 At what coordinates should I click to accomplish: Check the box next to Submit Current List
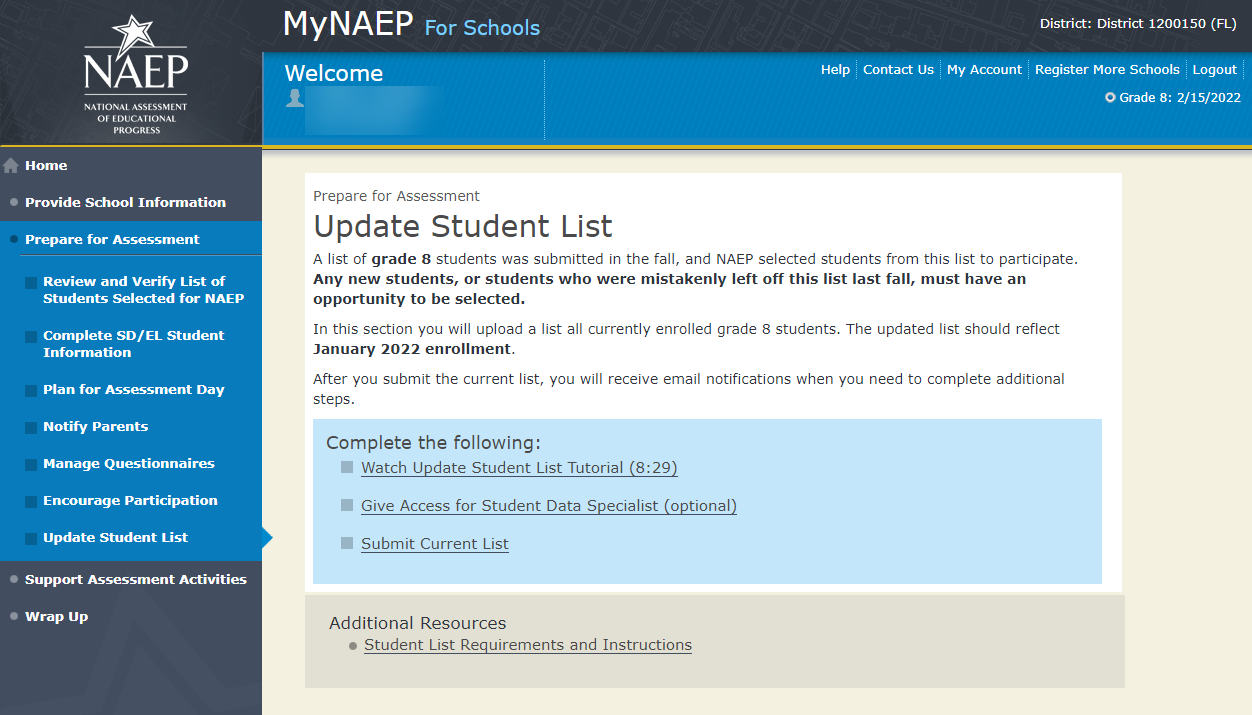[x=347, y=543]
